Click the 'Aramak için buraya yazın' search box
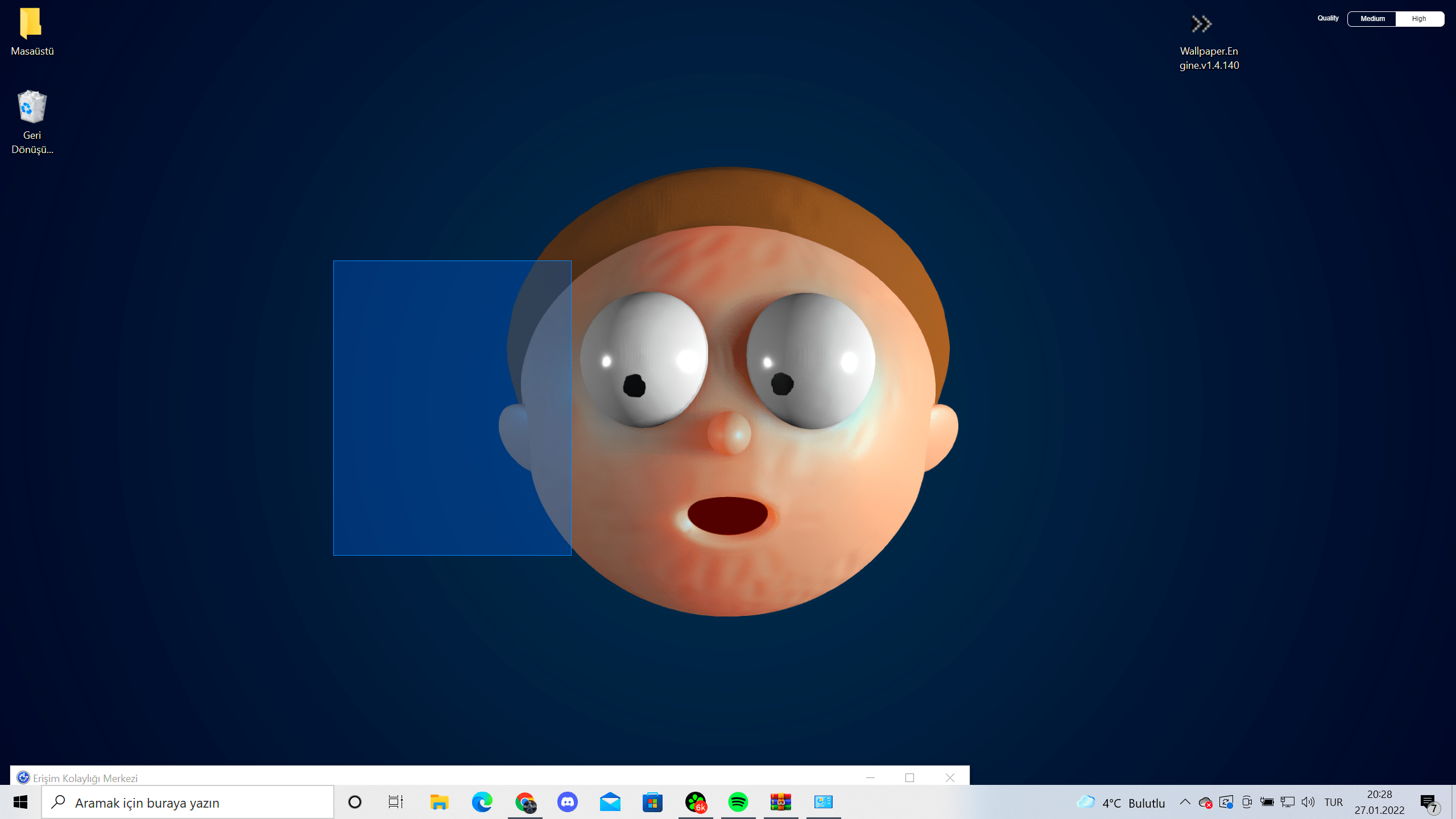Image resolution: width=1456 pixels, height=819 pixels. [188, 803]
